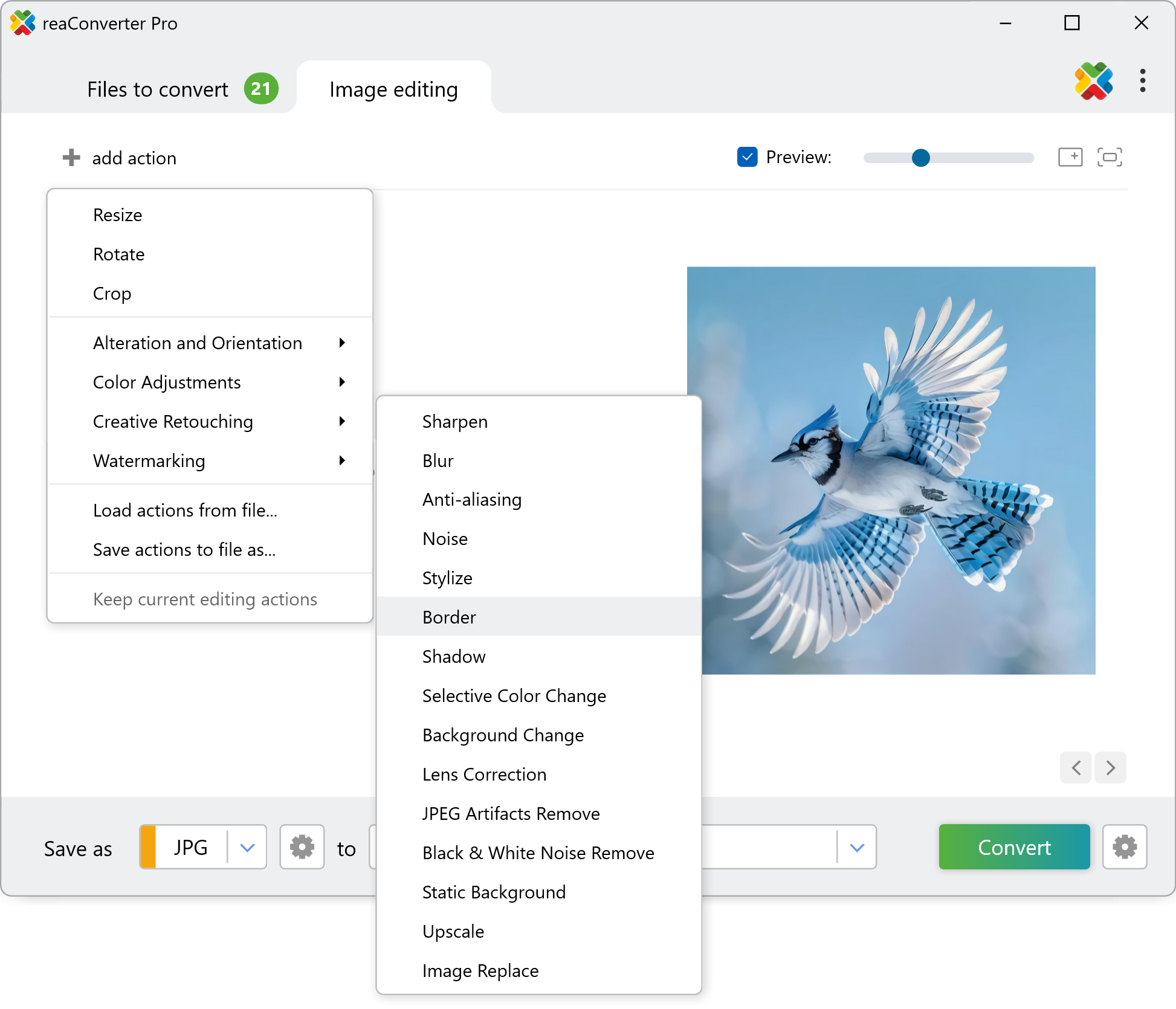Show the previous preview image

point(1076,767)
